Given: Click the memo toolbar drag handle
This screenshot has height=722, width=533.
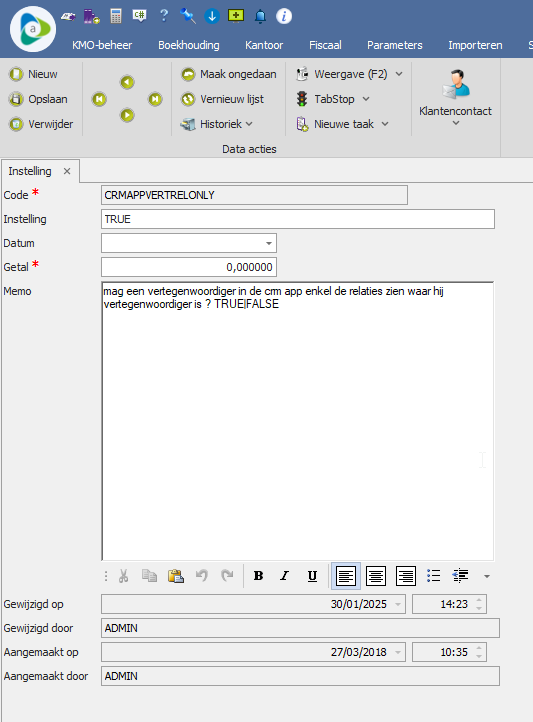Looking at the screenshot, I should (106, 576).
